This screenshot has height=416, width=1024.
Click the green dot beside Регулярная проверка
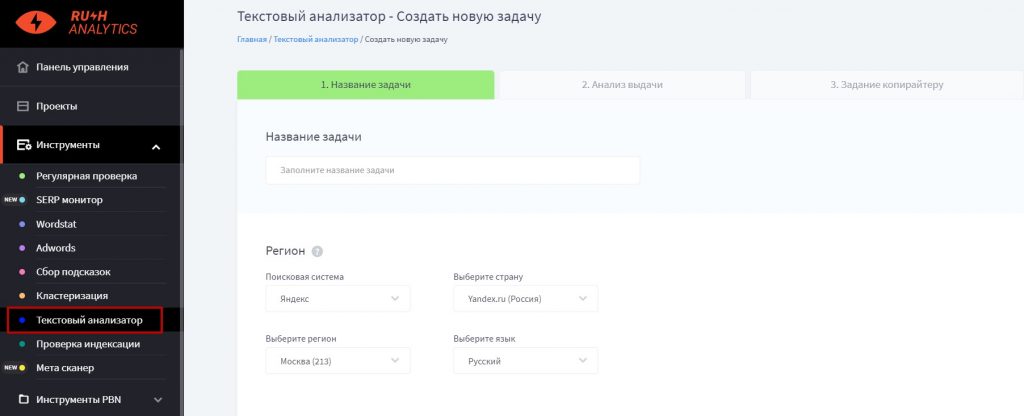(x=22, y=176)
